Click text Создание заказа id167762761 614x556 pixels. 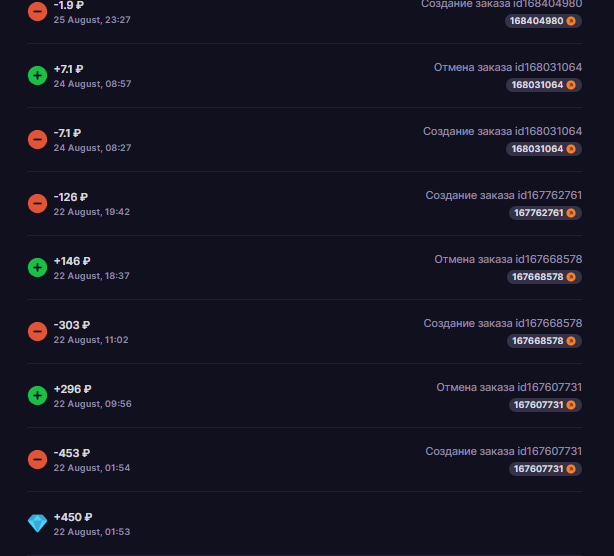click(x=504, y=195)
